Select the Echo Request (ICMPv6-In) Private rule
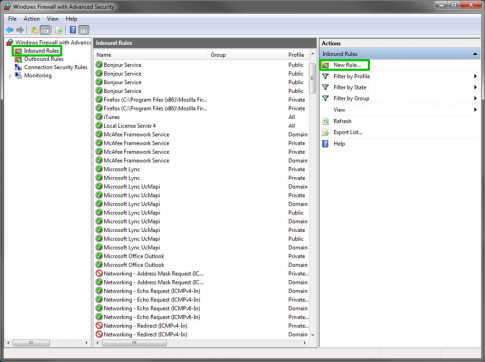 pyautogui.click(x=202, y=317)
